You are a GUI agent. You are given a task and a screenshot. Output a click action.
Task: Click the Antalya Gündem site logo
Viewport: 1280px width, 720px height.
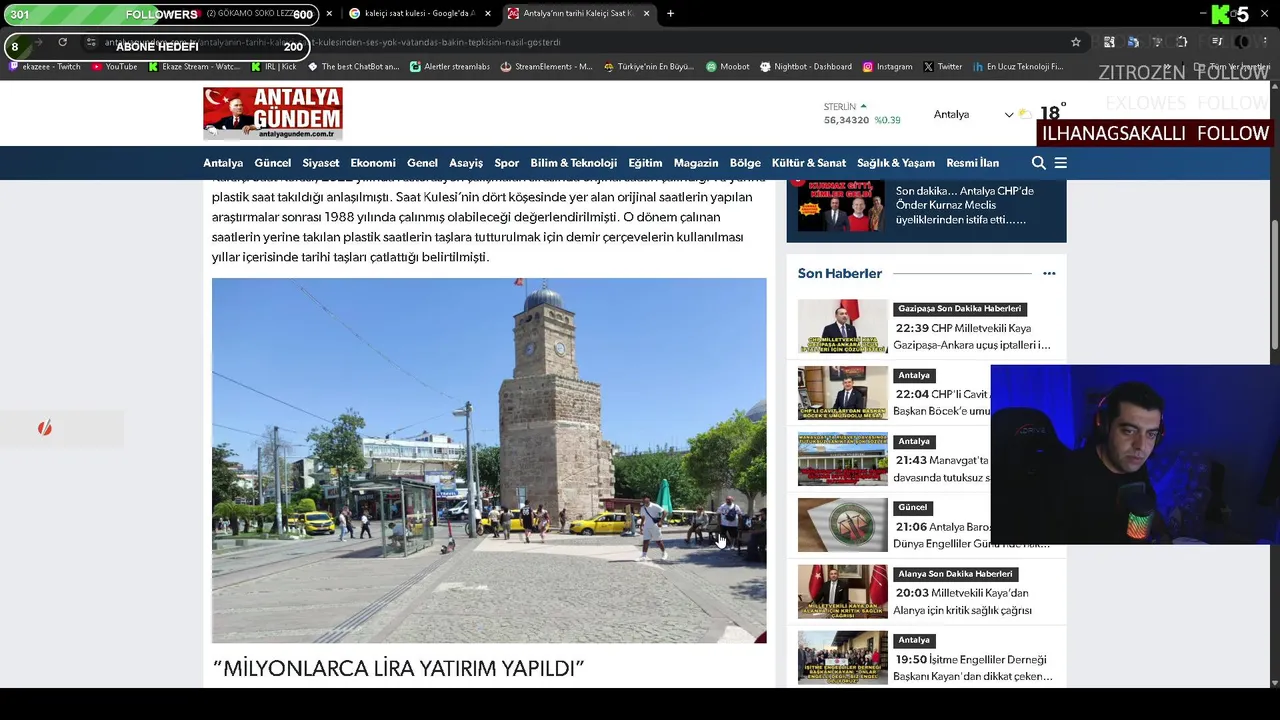273,113
